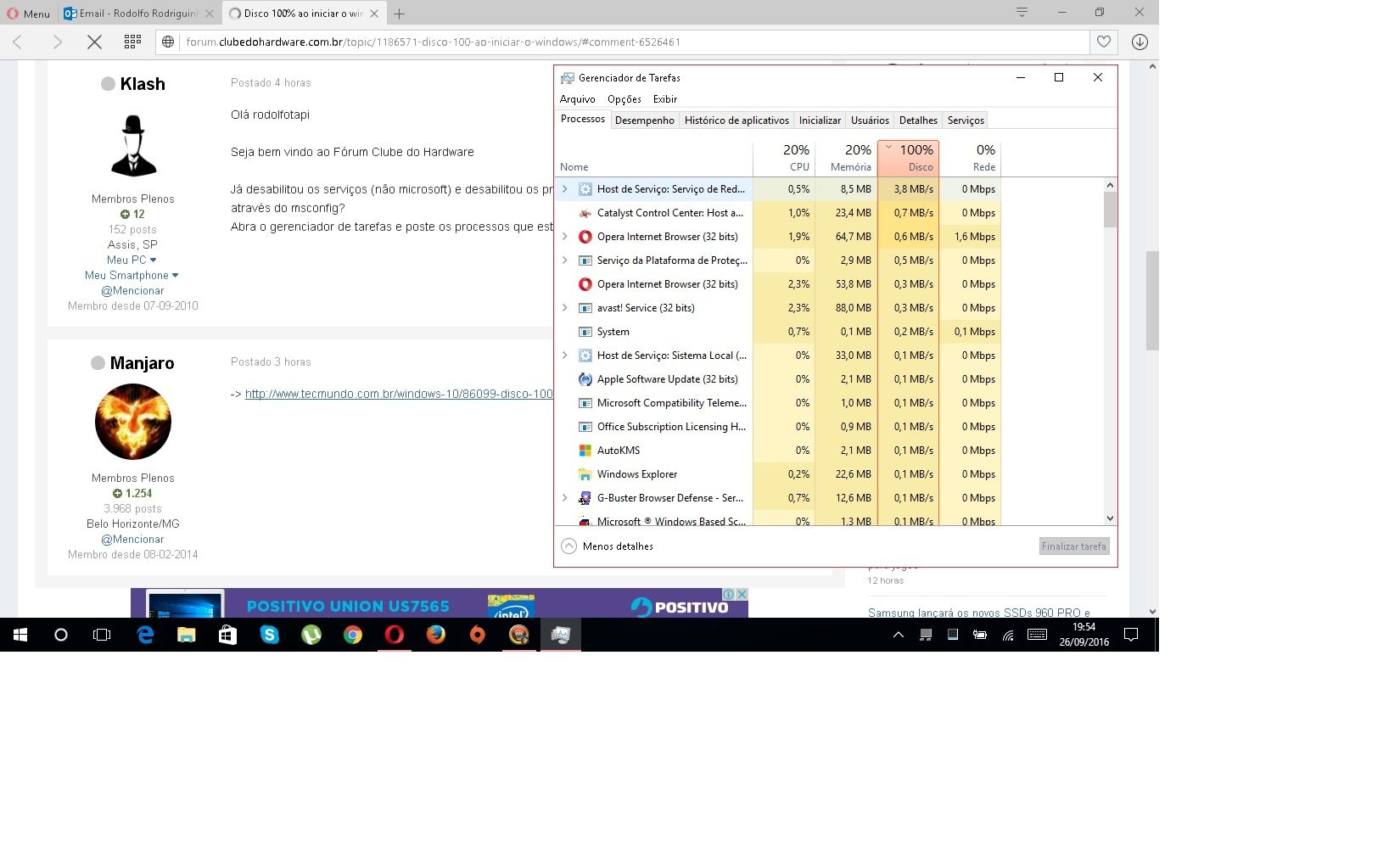Open Arquivo menu in Task Manager
This screenshot has height=857, width=1400.
(577, 99)
